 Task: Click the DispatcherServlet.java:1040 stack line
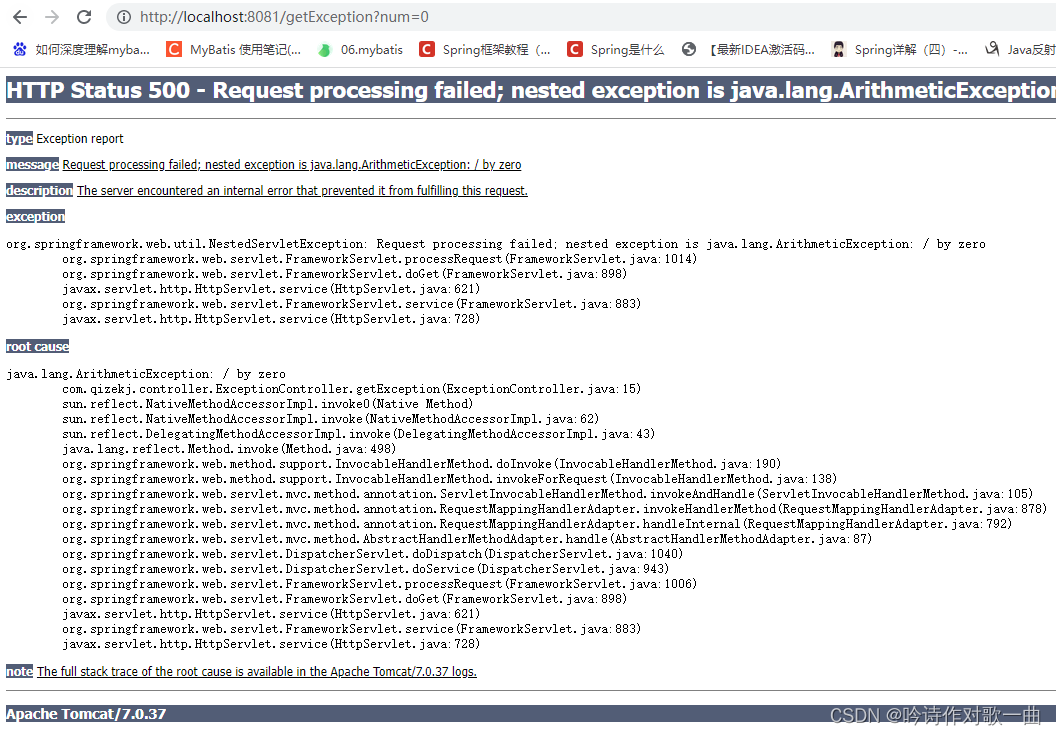[x=372, y=554]
